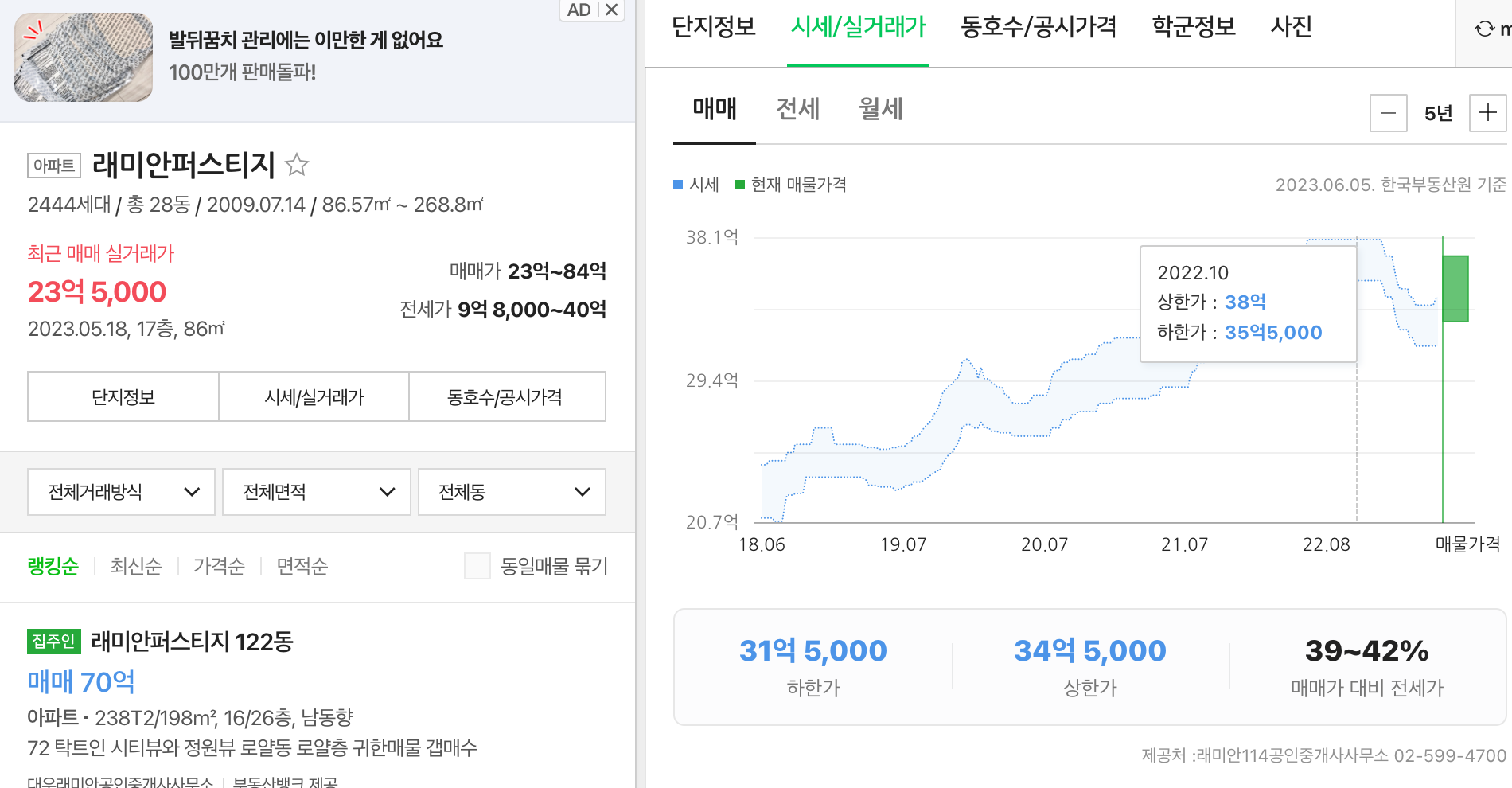Click the refresh icon at top right
Image resolution: width=1512 pixels, height=788 pixels.
point(1484,29)
